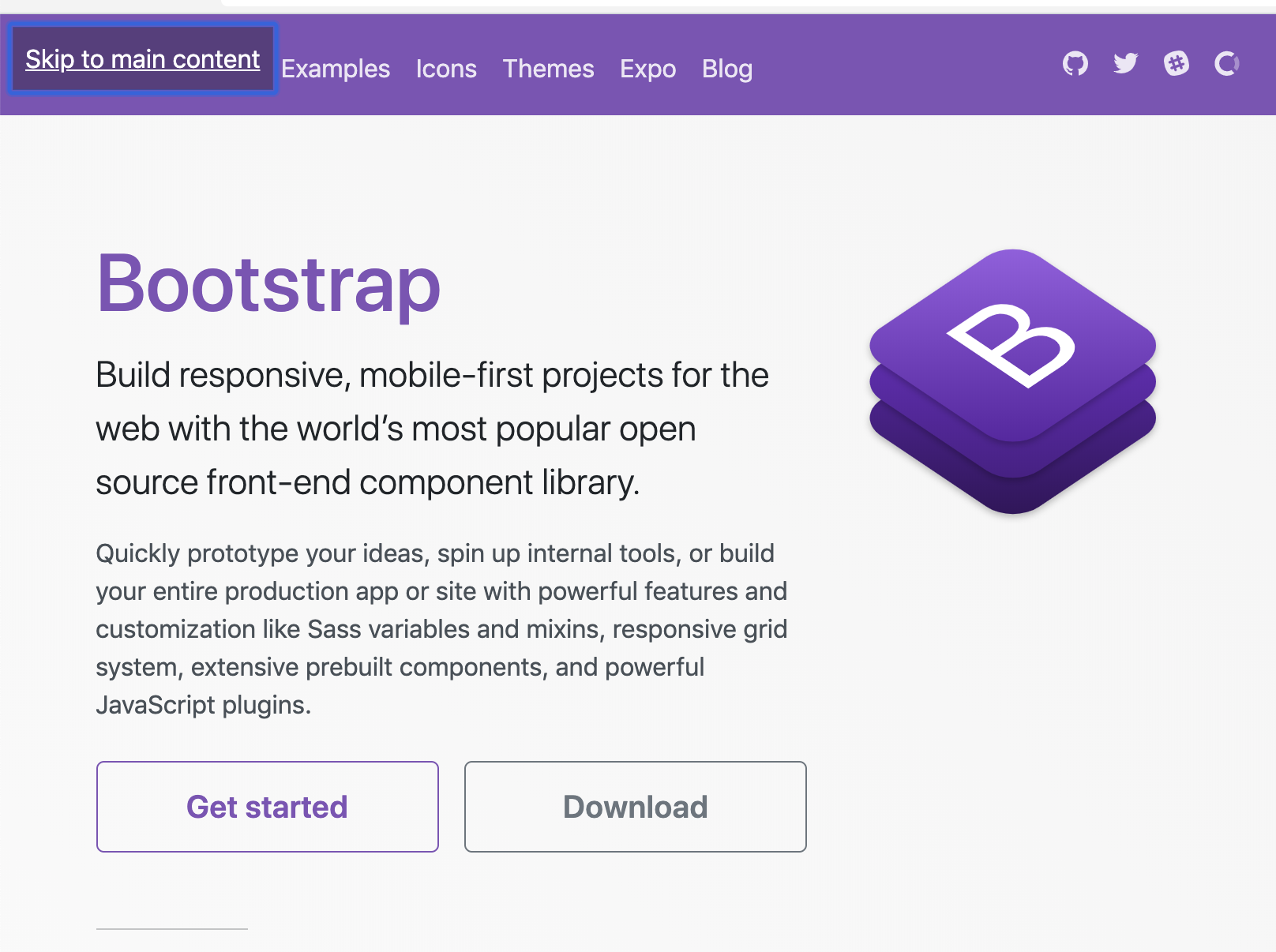The width and height of the screenshot is (1276, 952).
Task: Open the GitHub icon link
Action: pyautogui.click(x=1075, y=63)
